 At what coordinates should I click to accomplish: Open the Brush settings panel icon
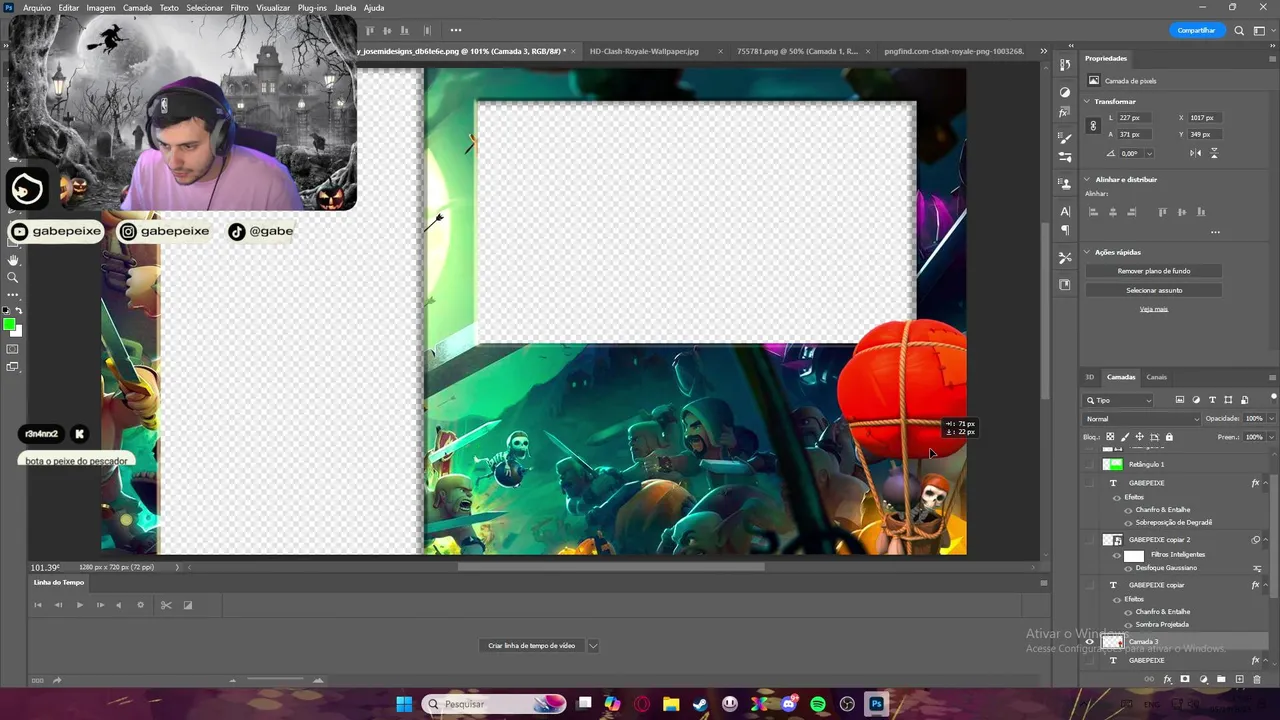coord(1065,139)
